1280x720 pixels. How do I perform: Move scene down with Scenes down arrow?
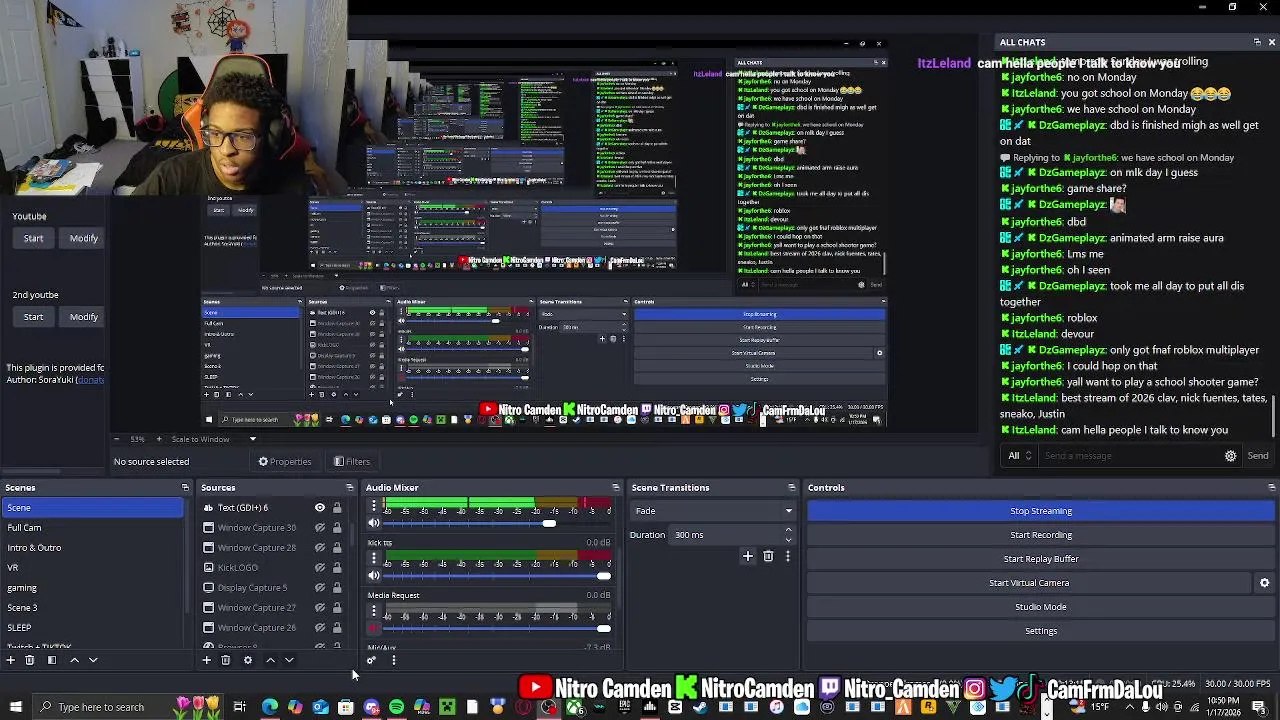point(93,660)
